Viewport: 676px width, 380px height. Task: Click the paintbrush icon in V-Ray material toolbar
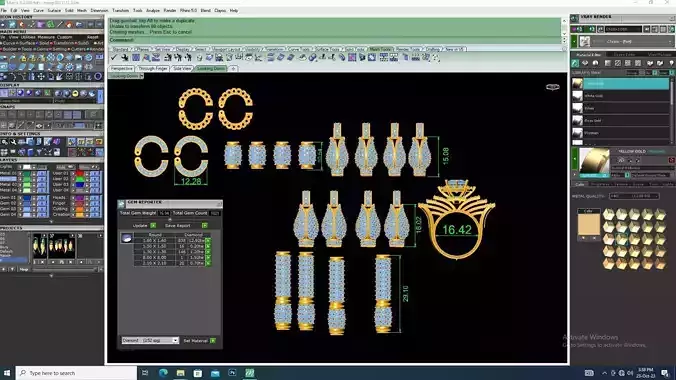tap(575, 63)
